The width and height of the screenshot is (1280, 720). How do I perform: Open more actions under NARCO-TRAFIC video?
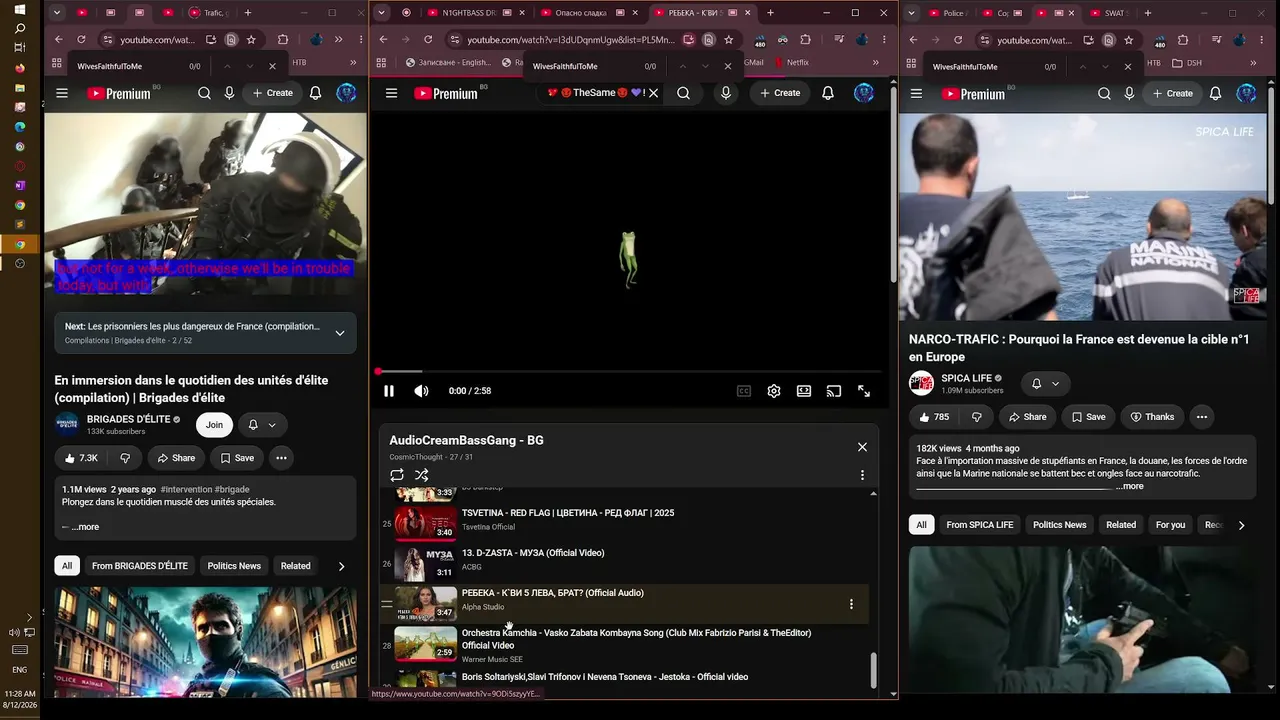pyautogui.click(x=1202, y=417)
